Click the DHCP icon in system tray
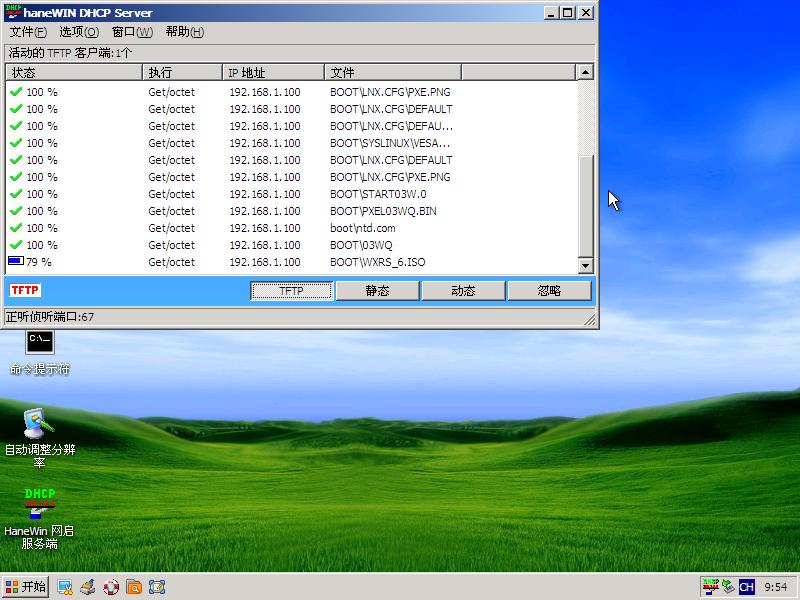 [x=710, y=587]
